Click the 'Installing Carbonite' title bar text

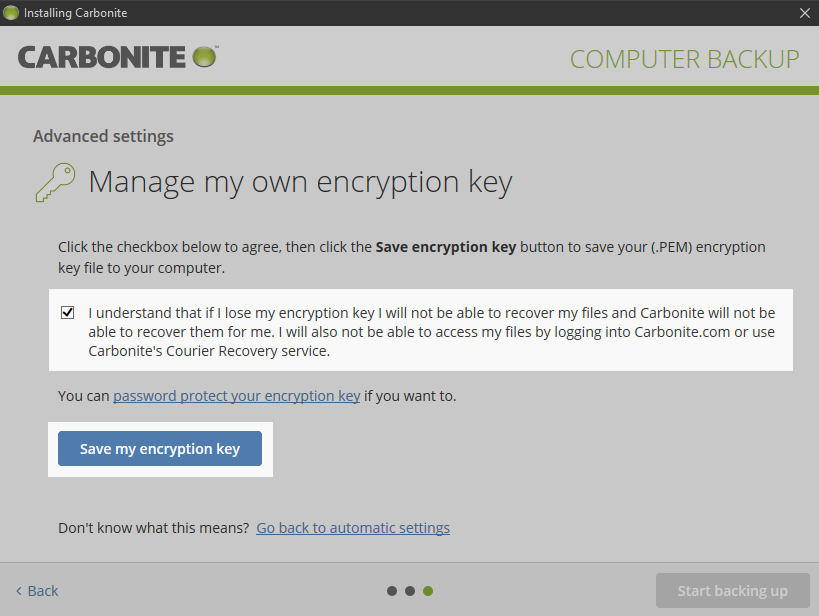coord(75,13)
